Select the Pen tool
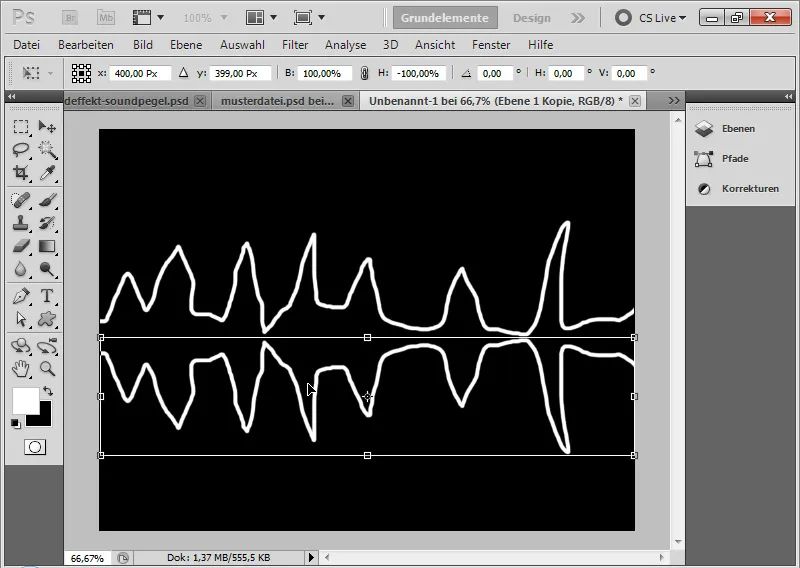Image resolution: width=800 pixels, height=568 pixels. (x=20, y=295)
